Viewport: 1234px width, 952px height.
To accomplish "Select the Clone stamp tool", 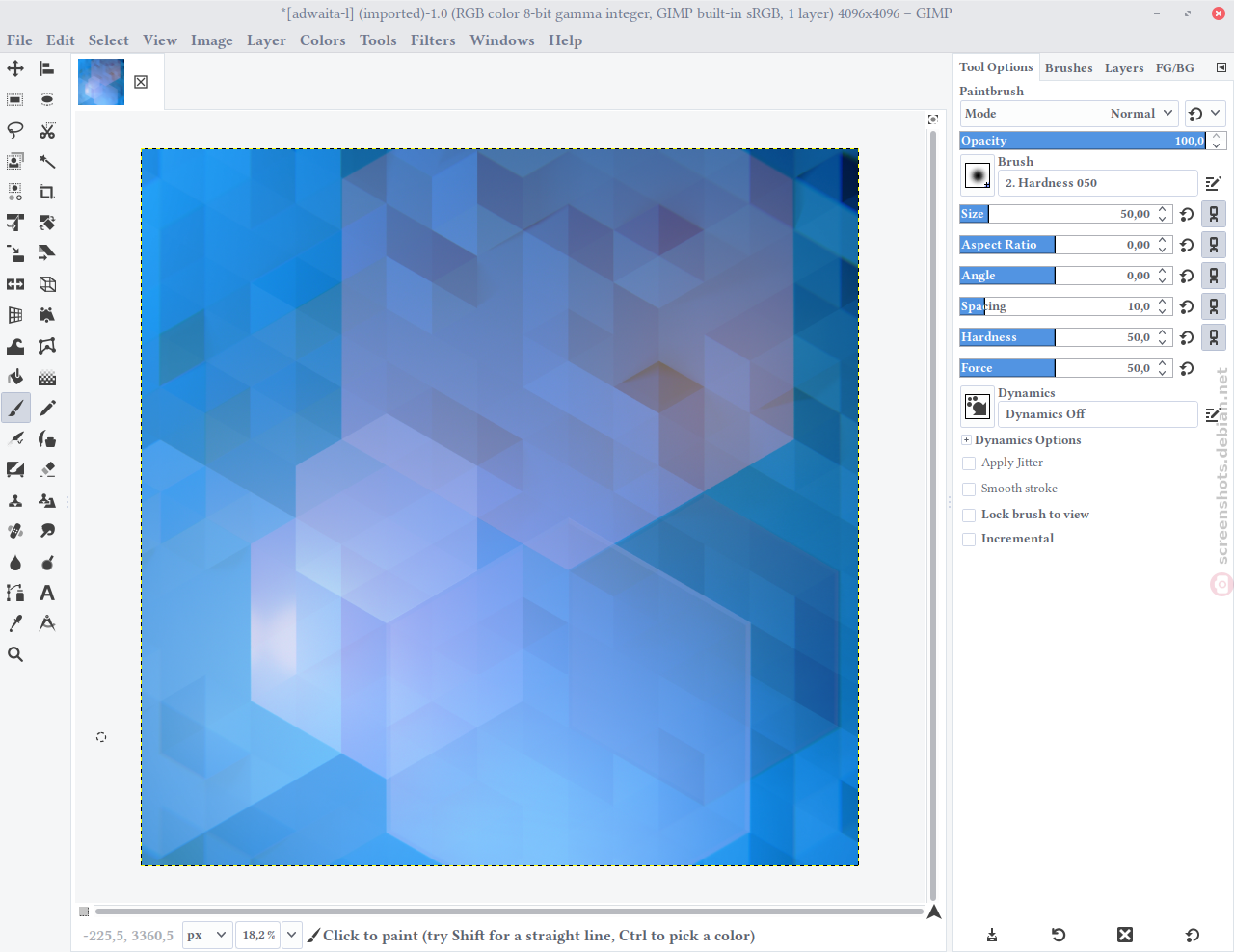I will (15, 500).
